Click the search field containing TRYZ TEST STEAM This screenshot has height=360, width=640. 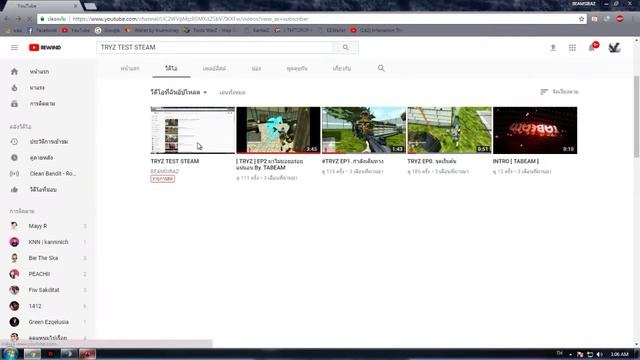tap(215, 47)
